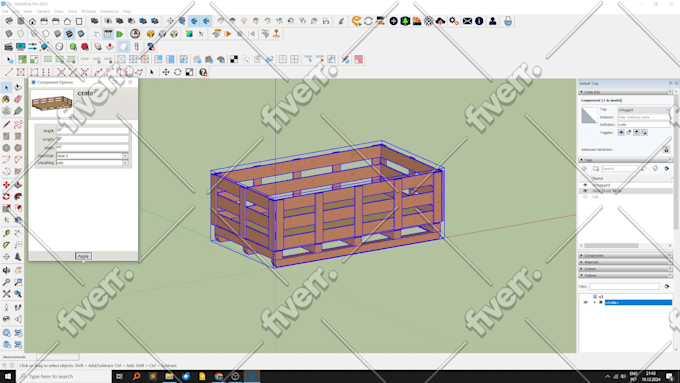Open the View menu
Screen dimensions: 680x383
[27, 11]
